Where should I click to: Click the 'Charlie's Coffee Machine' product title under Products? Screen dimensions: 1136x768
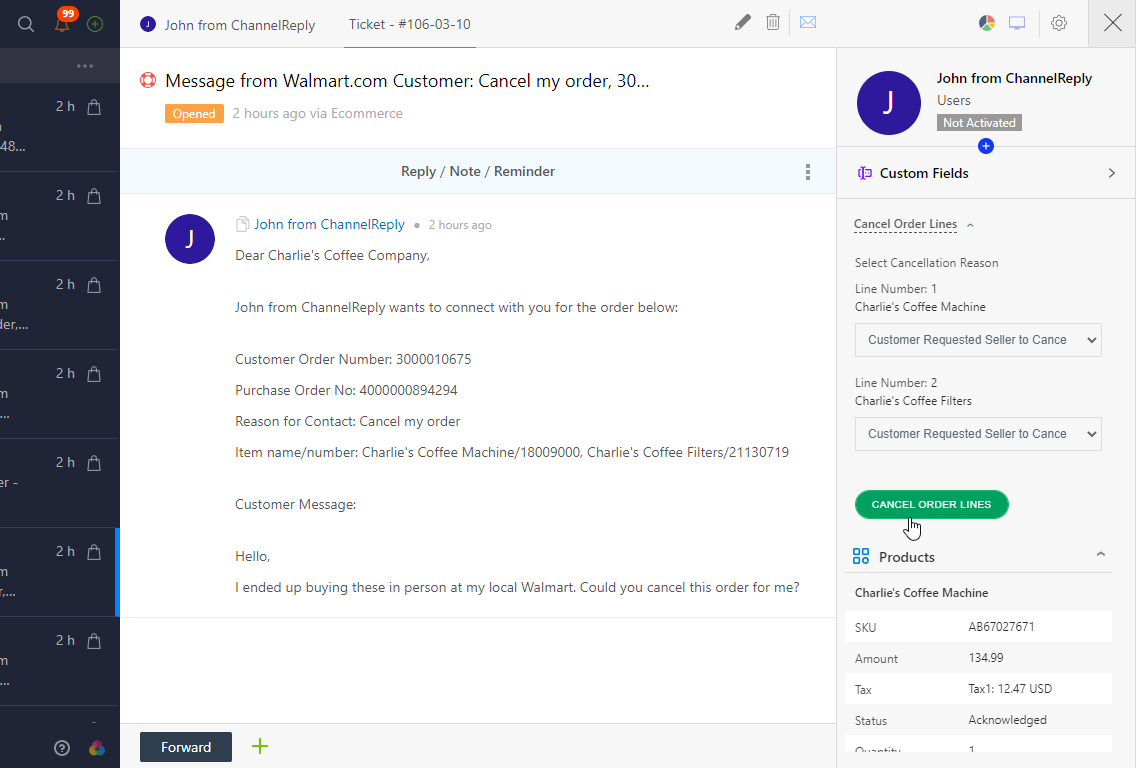[922, 593]
